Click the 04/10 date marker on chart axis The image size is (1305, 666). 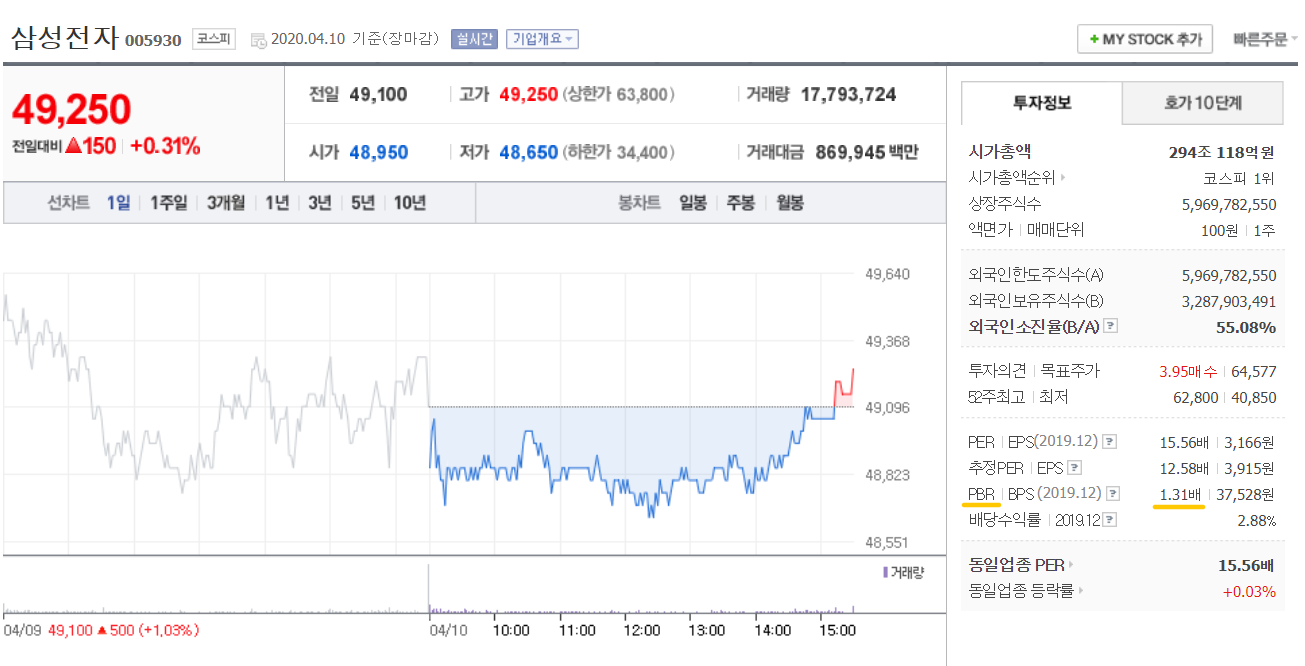point(447,631)
